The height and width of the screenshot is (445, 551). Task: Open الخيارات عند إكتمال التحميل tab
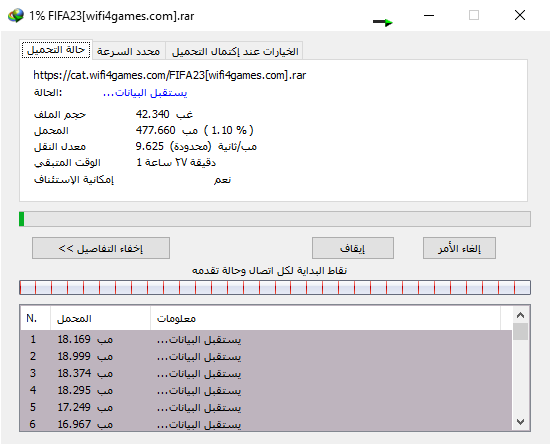pyautogui.click(x=235, y=51)
